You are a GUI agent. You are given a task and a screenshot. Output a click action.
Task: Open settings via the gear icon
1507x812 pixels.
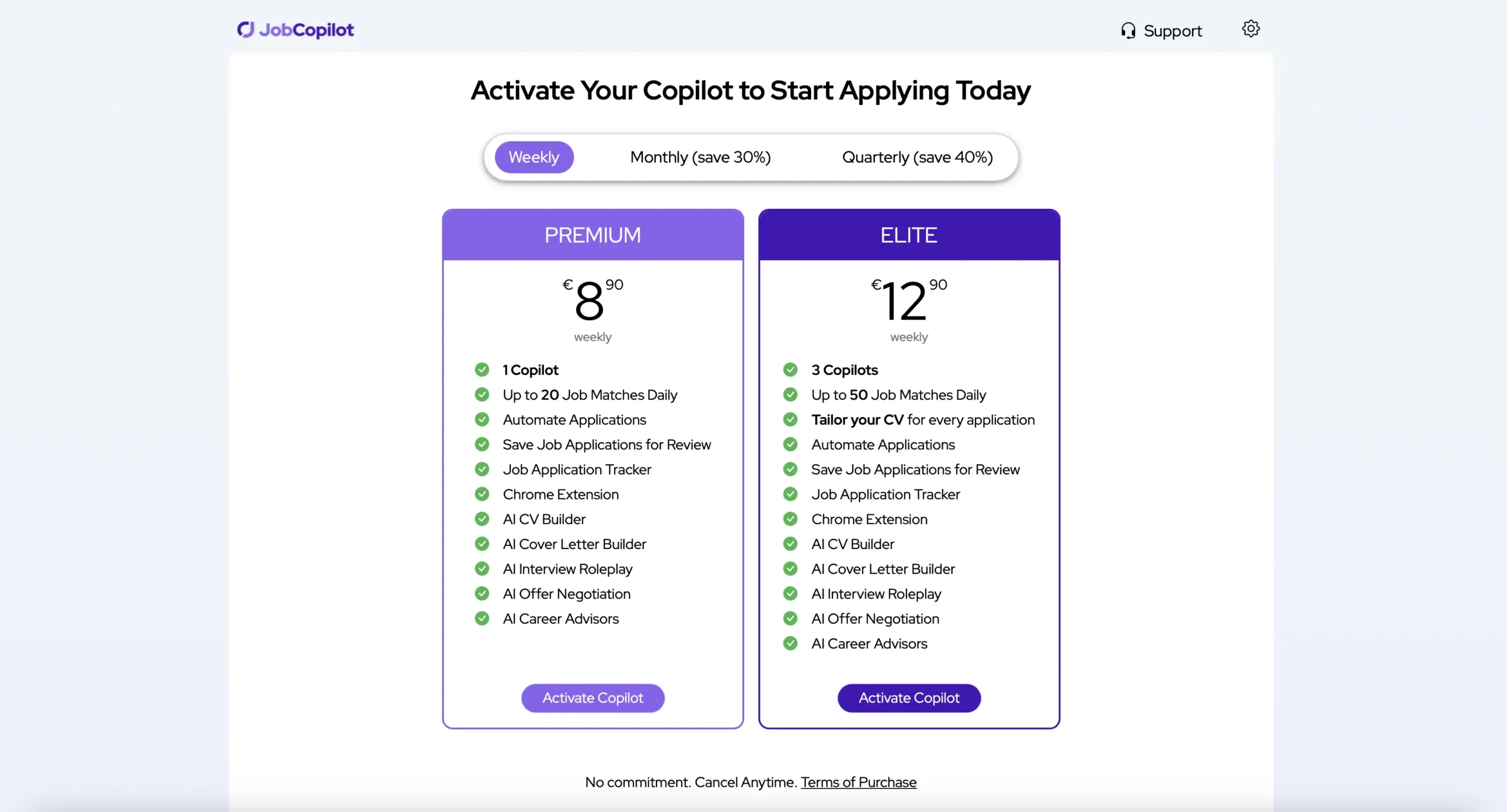tap(1250, 29)
